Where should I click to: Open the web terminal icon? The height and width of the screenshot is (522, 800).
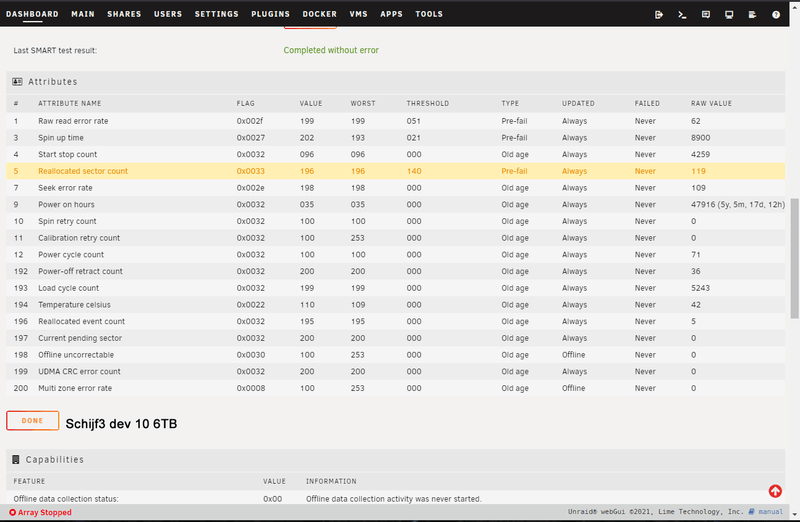[x=682, y=15]
